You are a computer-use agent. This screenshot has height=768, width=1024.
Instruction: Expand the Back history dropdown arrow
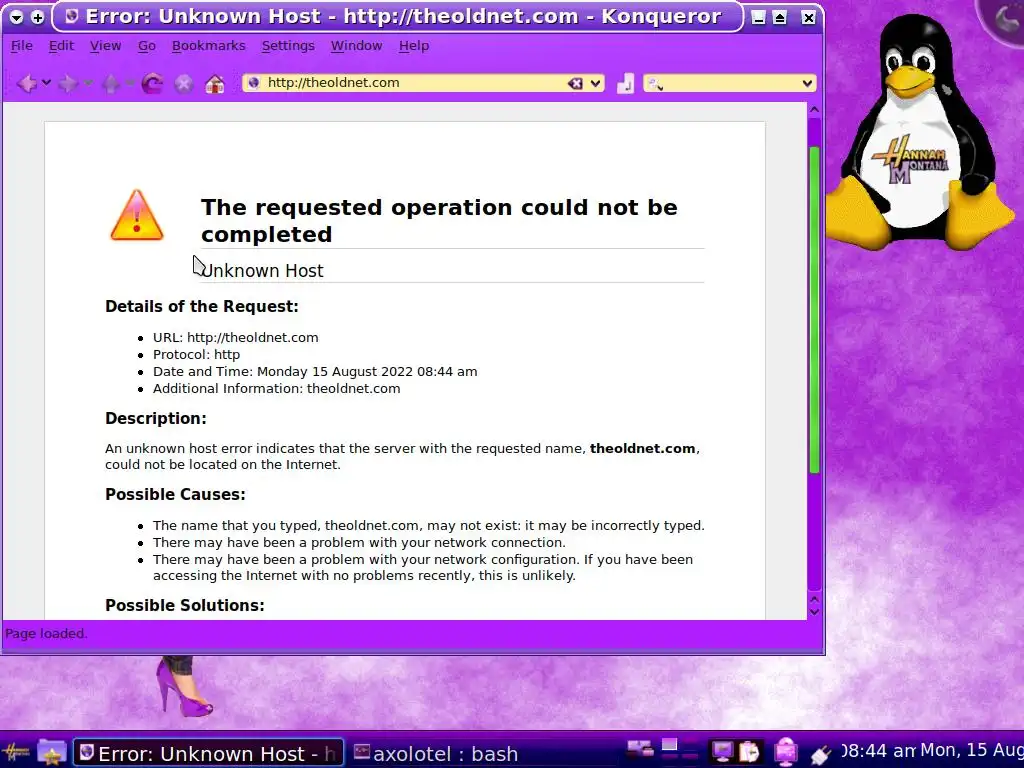pyautogui.click(x=46, y=83)
